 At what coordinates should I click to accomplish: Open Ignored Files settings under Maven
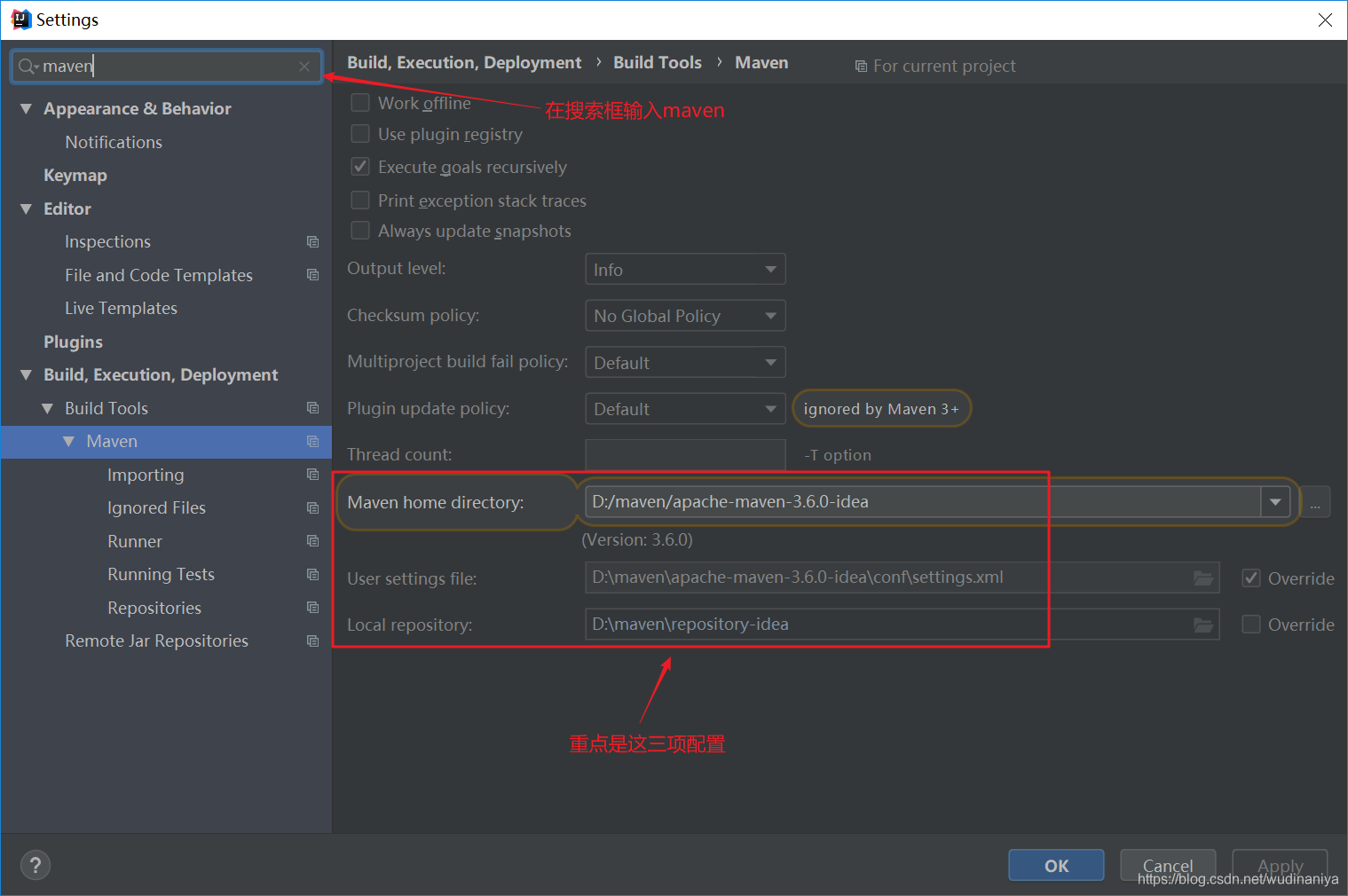tap(156, 508)
